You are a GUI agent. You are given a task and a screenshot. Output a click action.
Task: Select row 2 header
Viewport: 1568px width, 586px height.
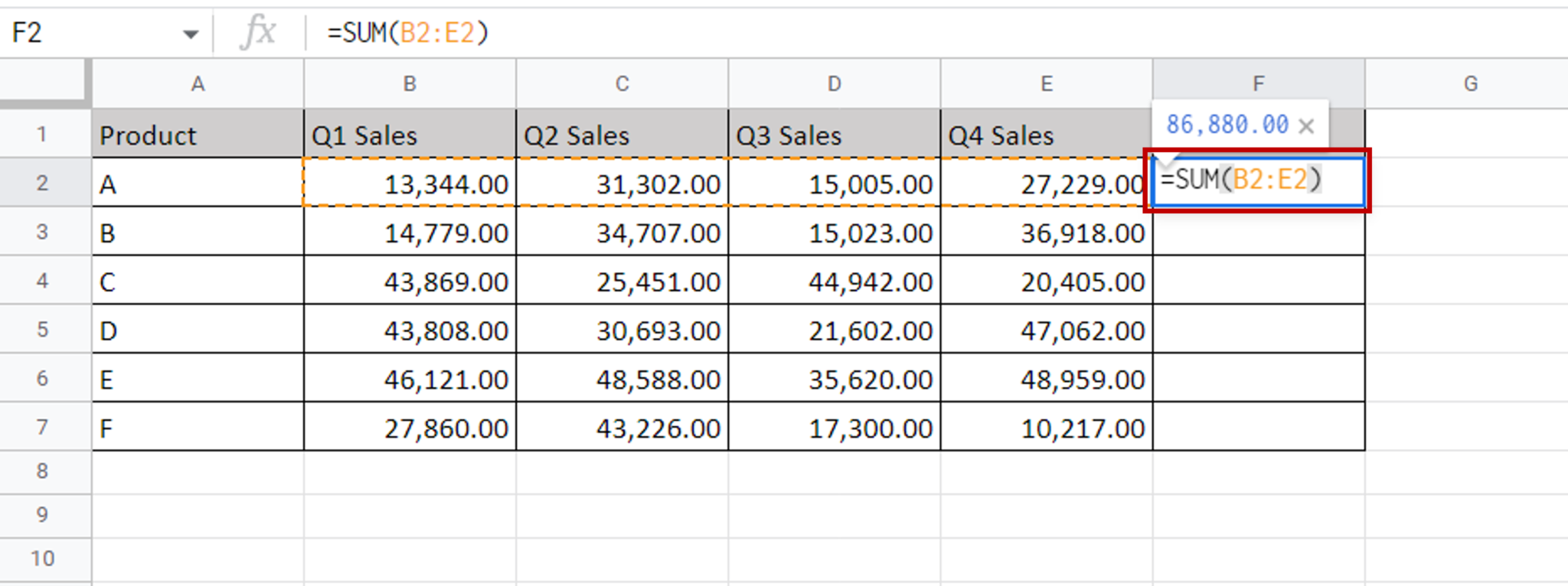click(x=44, y=183)
